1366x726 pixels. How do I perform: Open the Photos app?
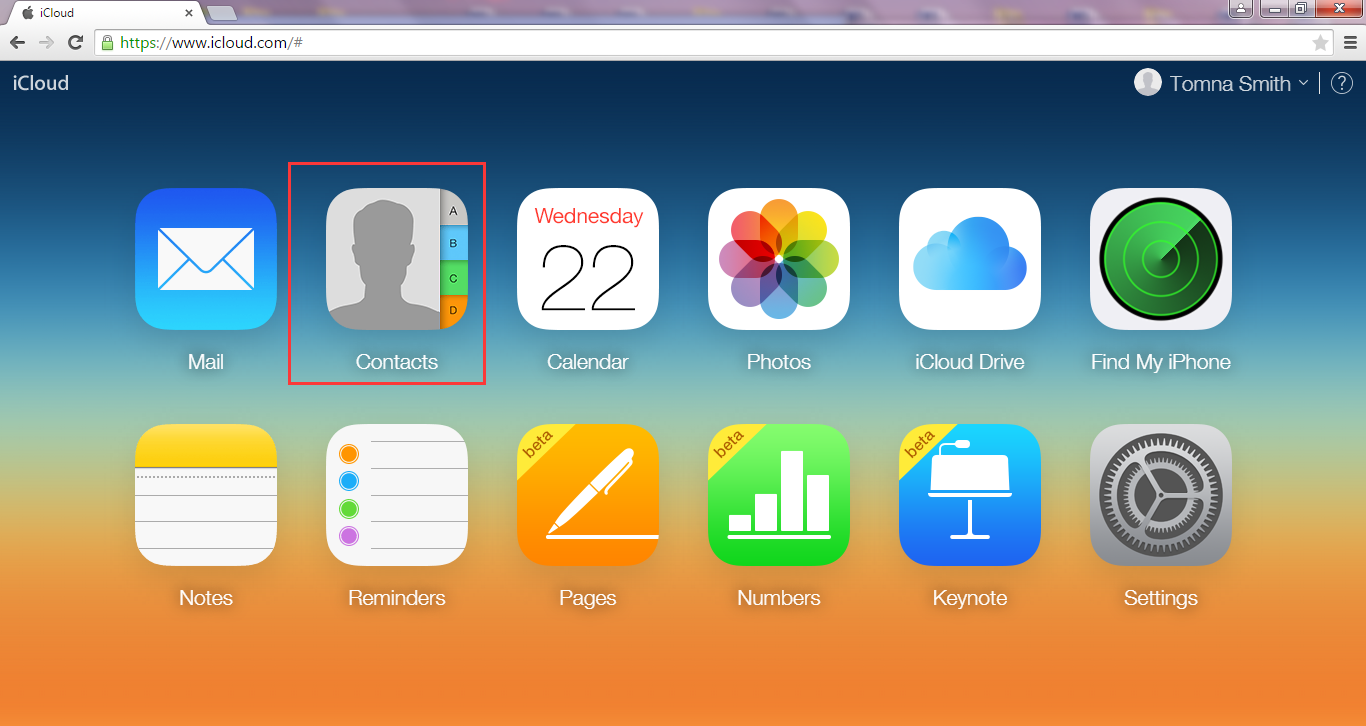coord(778,259)
